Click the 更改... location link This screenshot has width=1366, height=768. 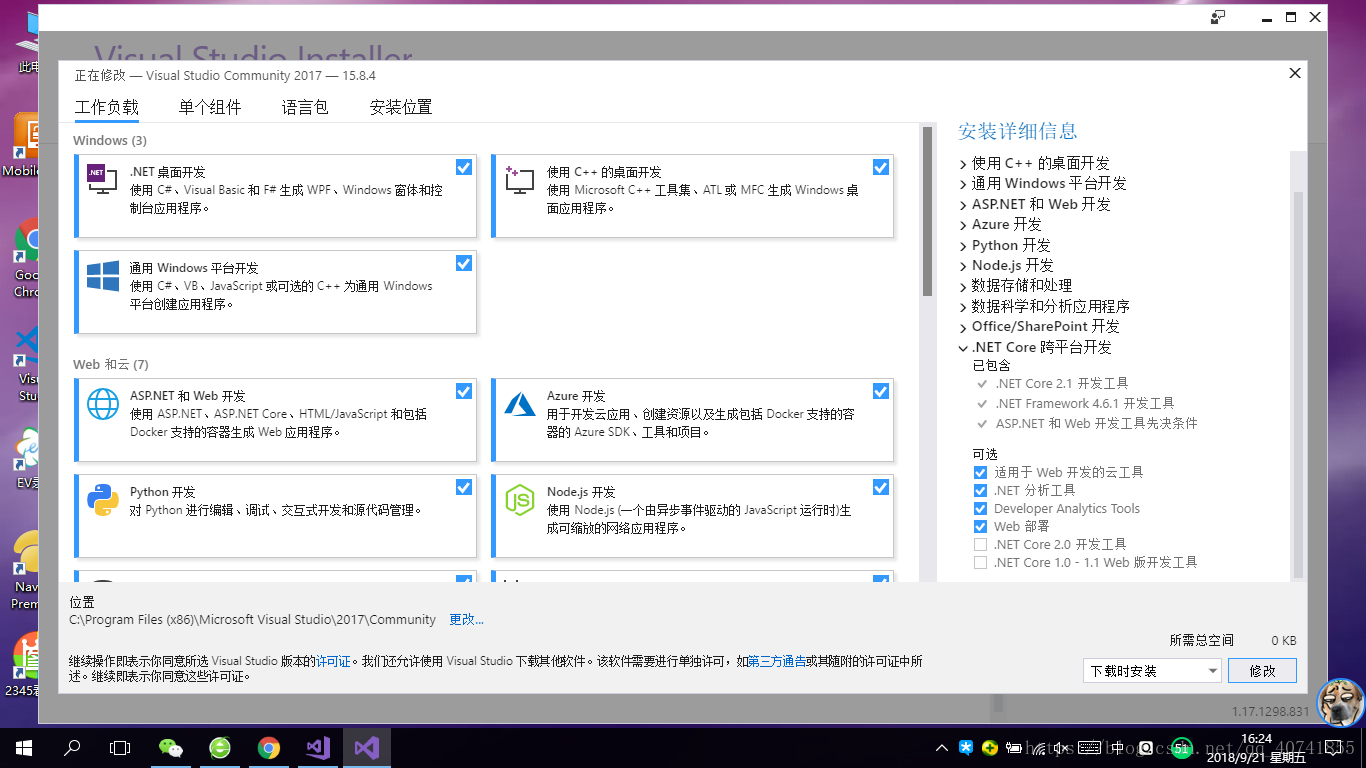466,620
